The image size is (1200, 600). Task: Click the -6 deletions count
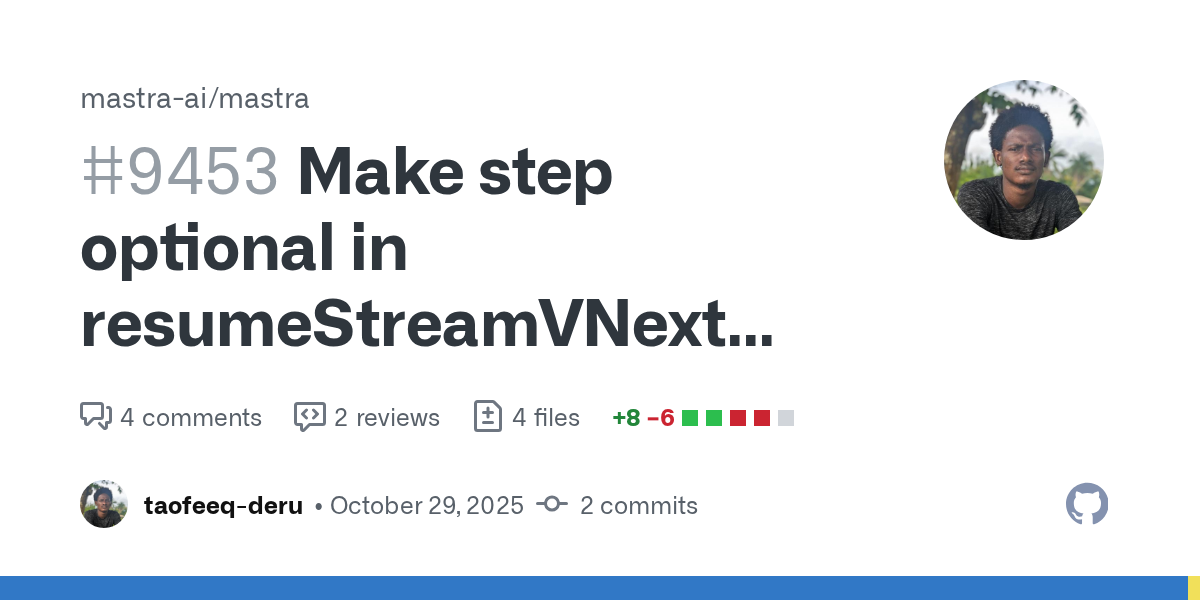(x=660, y=418)
